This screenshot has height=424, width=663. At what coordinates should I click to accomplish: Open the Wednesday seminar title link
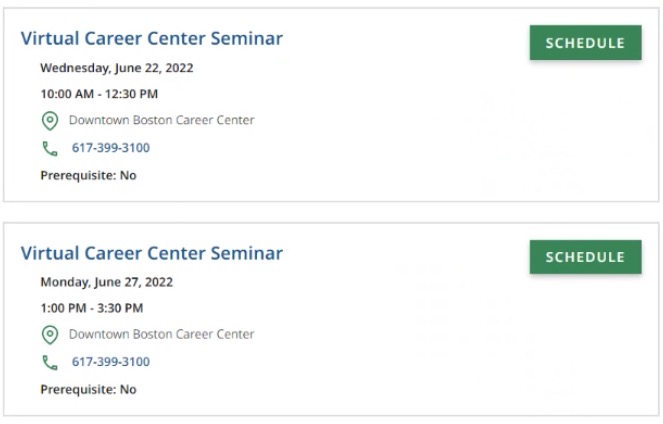point(151,39)
